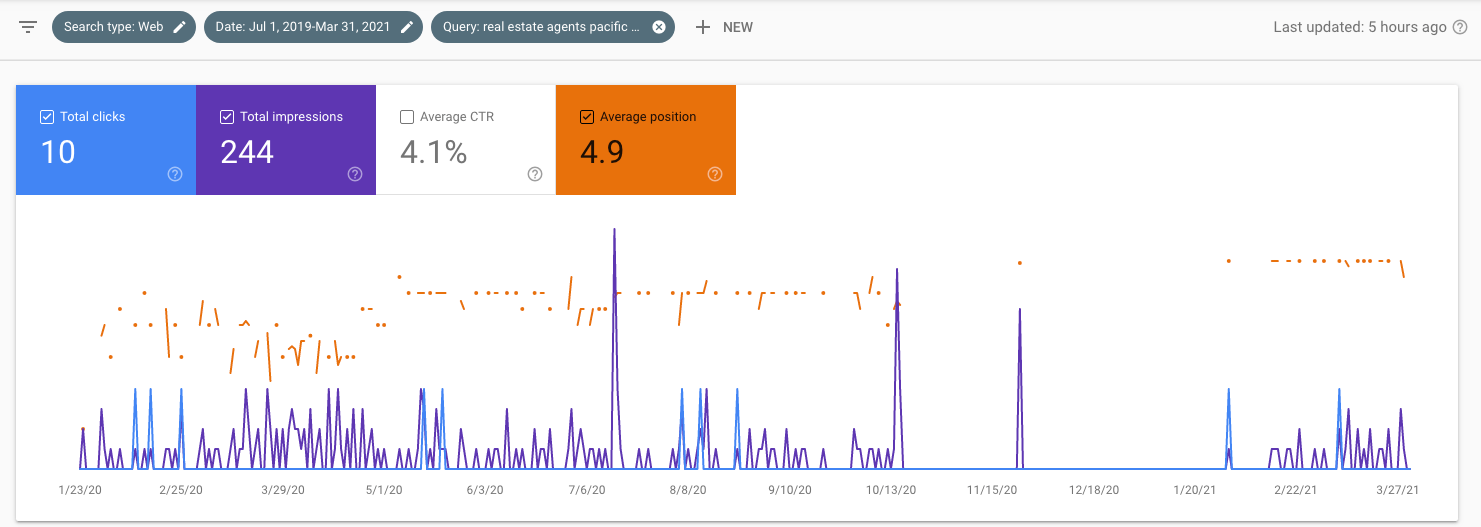
Task: Open help icon on Average CTR card
Action: tap(535, 174)
